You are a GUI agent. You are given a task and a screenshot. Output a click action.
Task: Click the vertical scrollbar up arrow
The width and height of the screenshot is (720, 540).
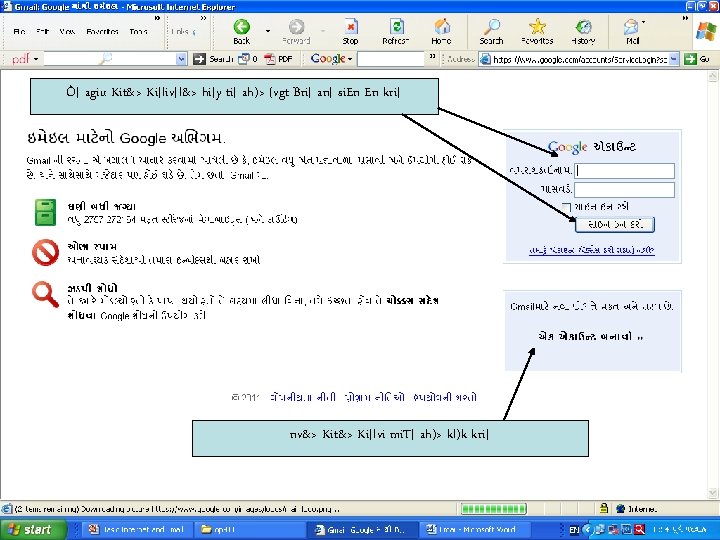point(713,76)
